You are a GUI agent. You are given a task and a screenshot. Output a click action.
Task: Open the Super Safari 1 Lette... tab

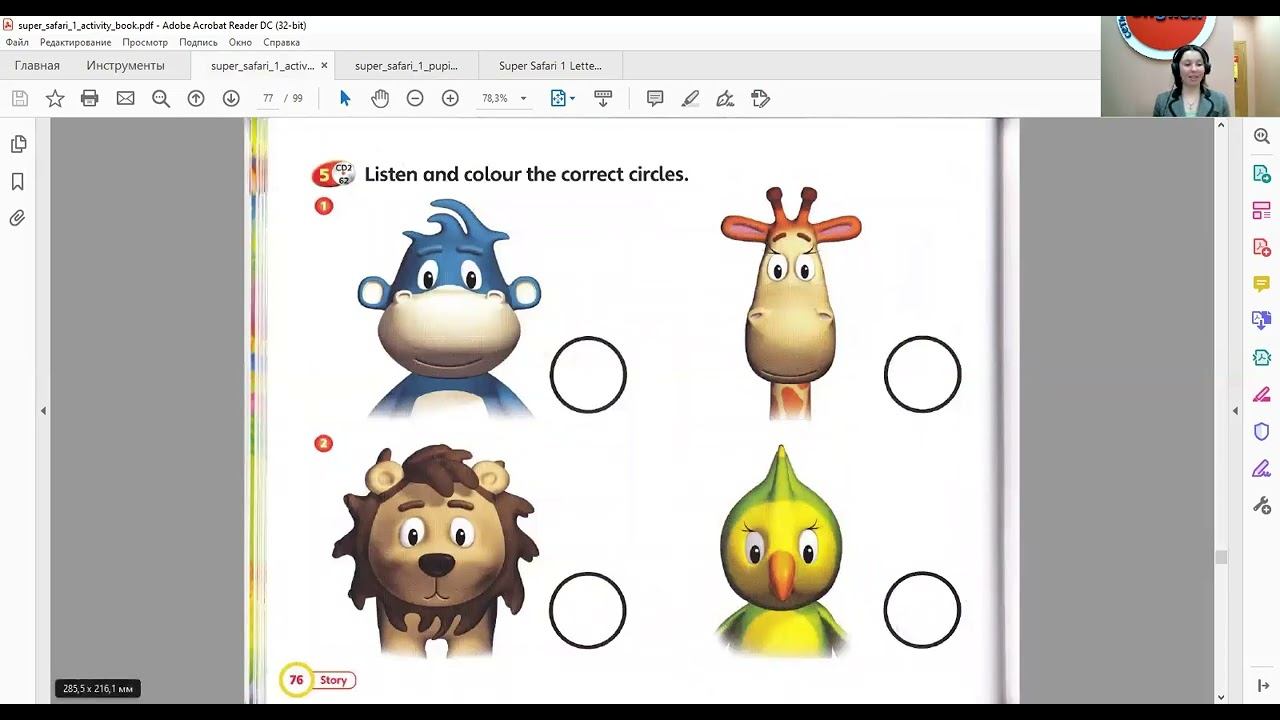(x=550, y=66)
